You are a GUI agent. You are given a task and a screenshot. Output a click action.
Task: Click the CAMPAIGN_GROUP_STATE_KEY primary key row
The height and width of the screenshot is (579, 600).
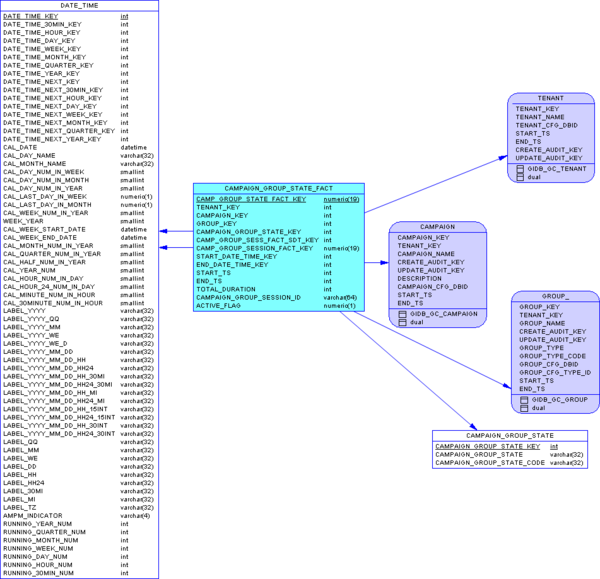[x=487, y=446]
